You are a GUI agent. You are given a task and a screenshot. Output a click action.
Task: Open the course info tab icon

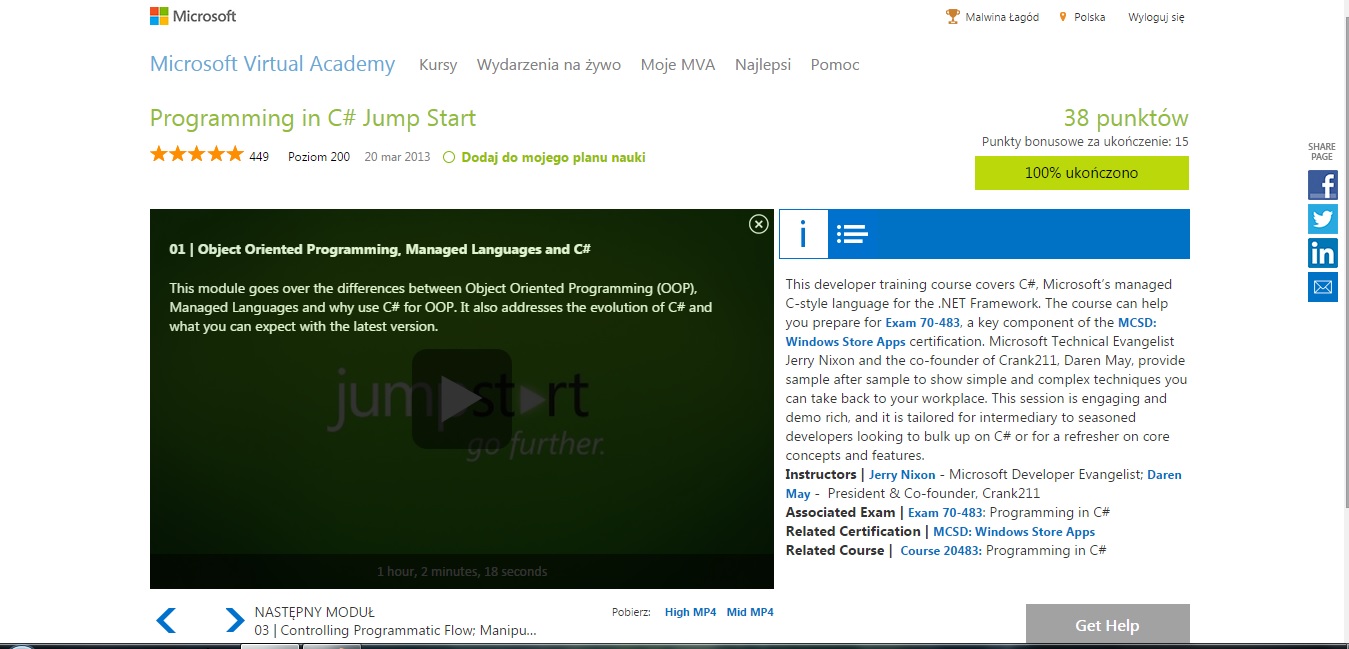pyautogui.click(x=803, y=234)
